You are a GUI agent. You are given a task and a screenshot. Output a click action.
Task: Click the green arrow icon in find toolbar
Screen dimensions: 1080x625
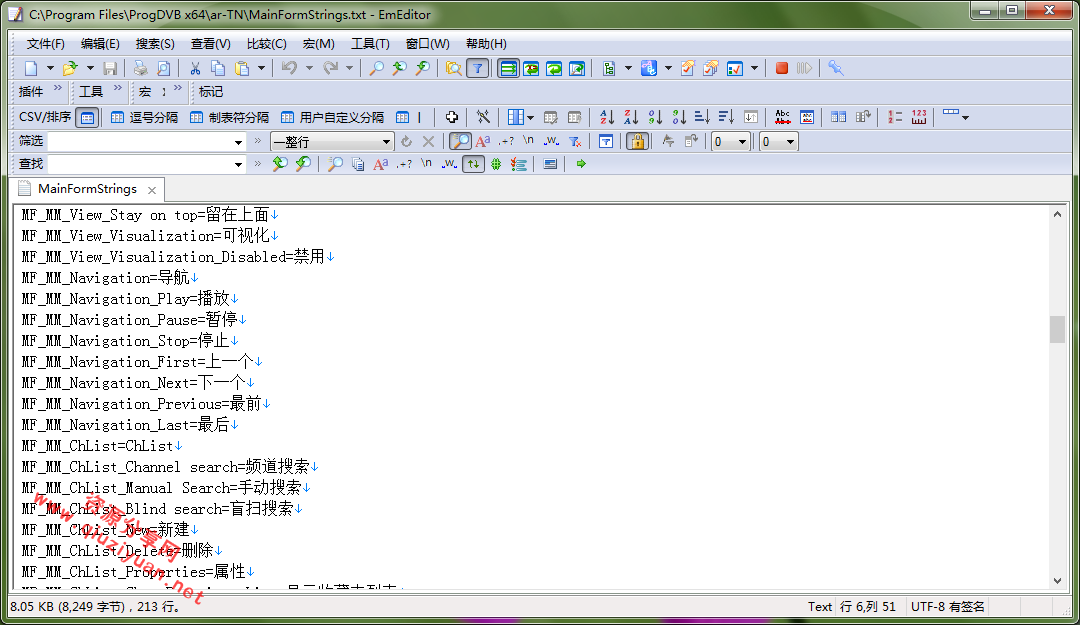[581, 164]
